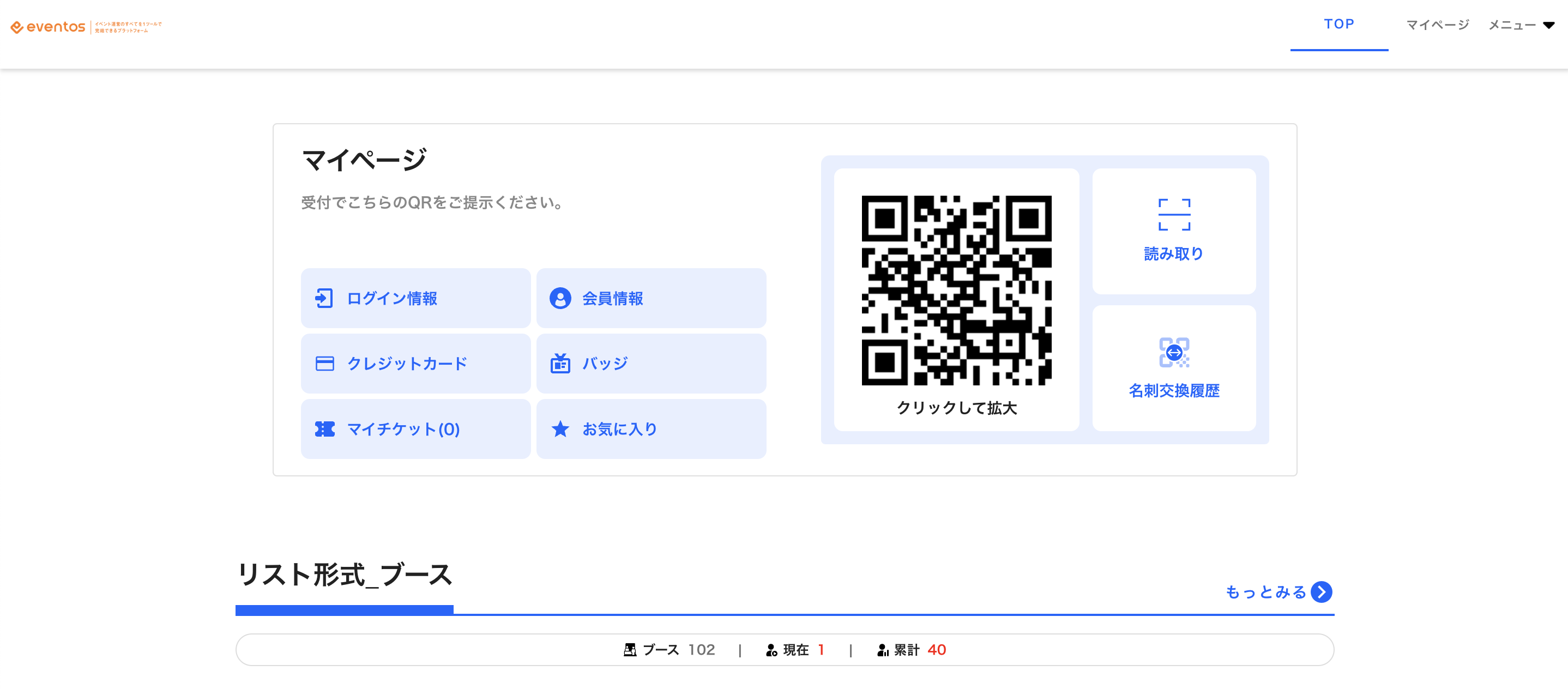Viewport: 1568px width, 689px height.
Task: Go to マイページ in the navigation
Action: point(1437,25)
